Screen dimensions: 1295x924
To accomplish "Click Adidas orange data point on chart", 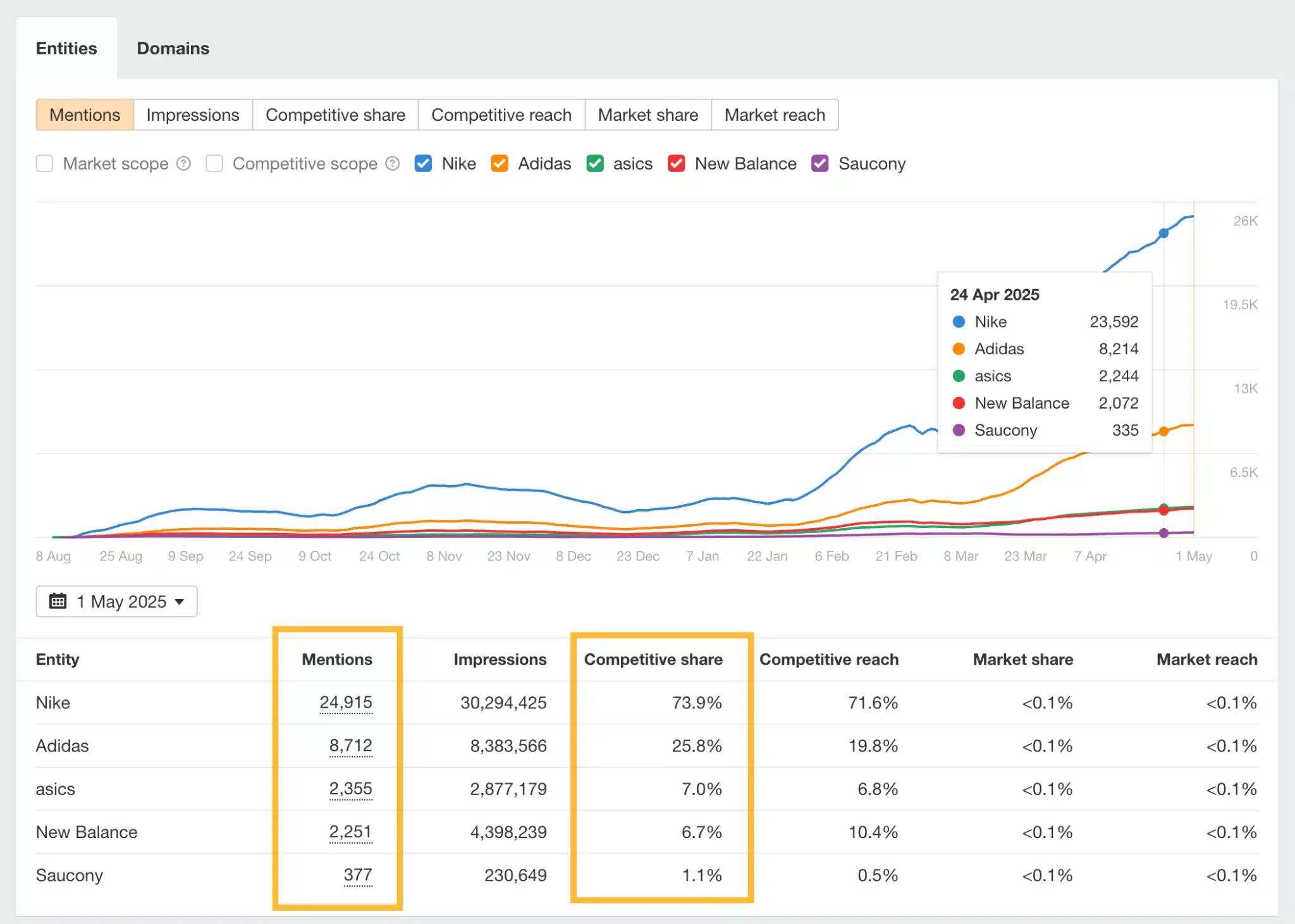I will point(1163,431).
